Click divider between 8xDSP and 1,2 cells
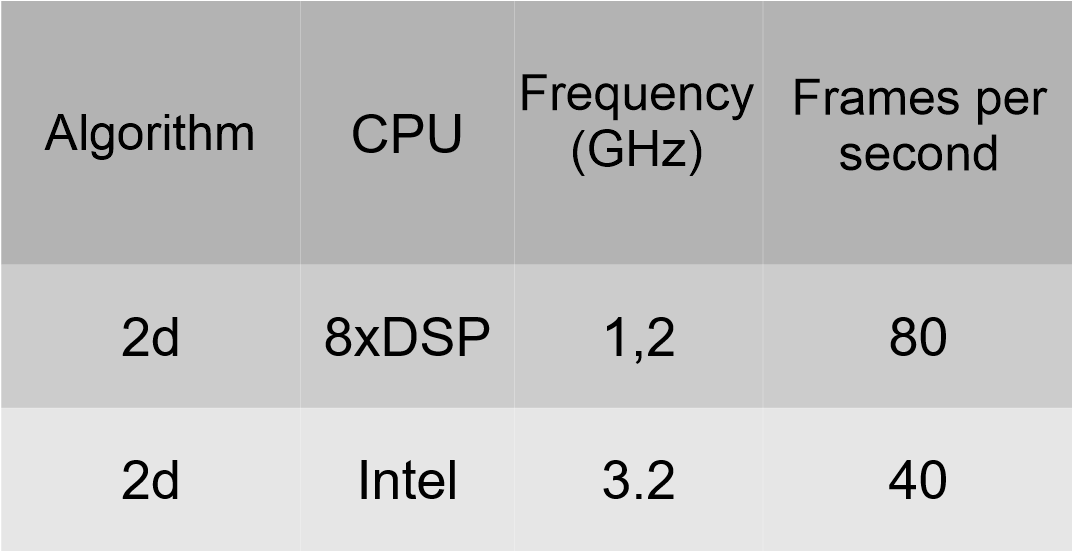 click(515, 336)
